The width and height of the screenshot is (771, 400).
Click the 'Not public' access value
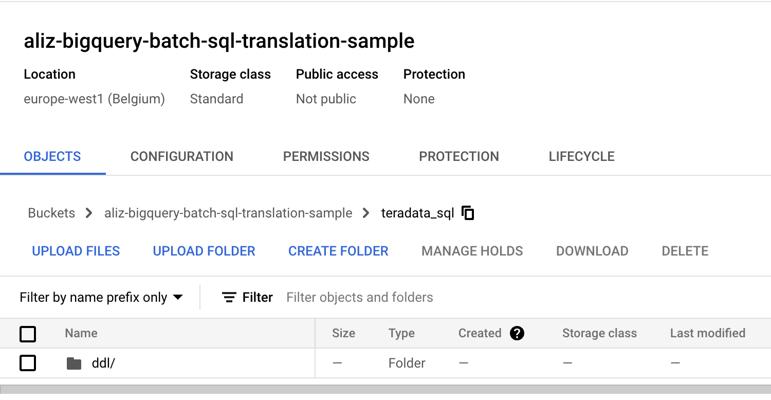(x=326, y=99)
